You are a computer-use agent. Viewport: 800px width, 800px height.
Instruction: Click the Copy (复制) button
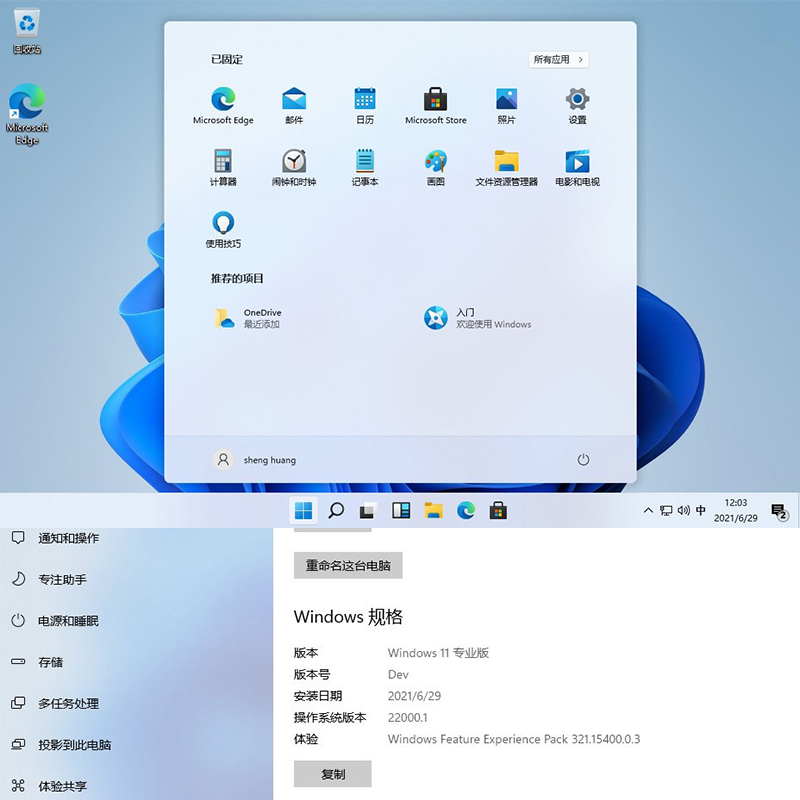click(x=333, y=774)
